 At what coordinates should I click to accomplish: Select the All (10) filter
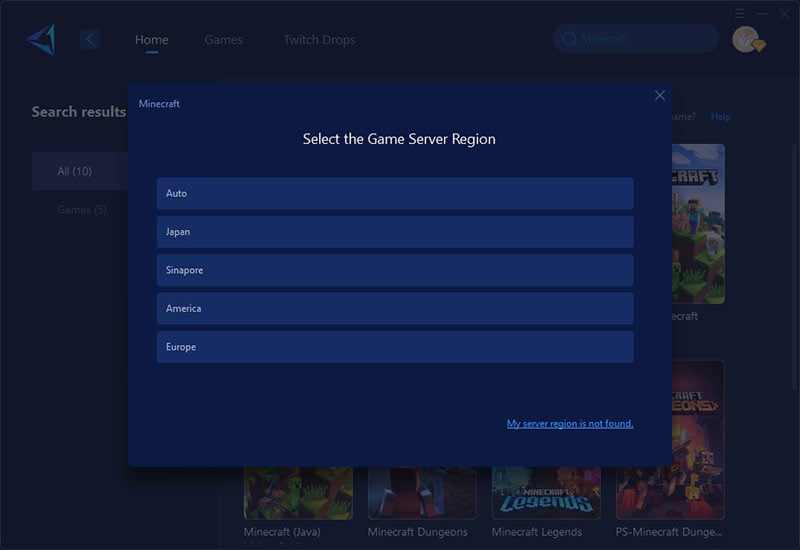pos(80,171)
